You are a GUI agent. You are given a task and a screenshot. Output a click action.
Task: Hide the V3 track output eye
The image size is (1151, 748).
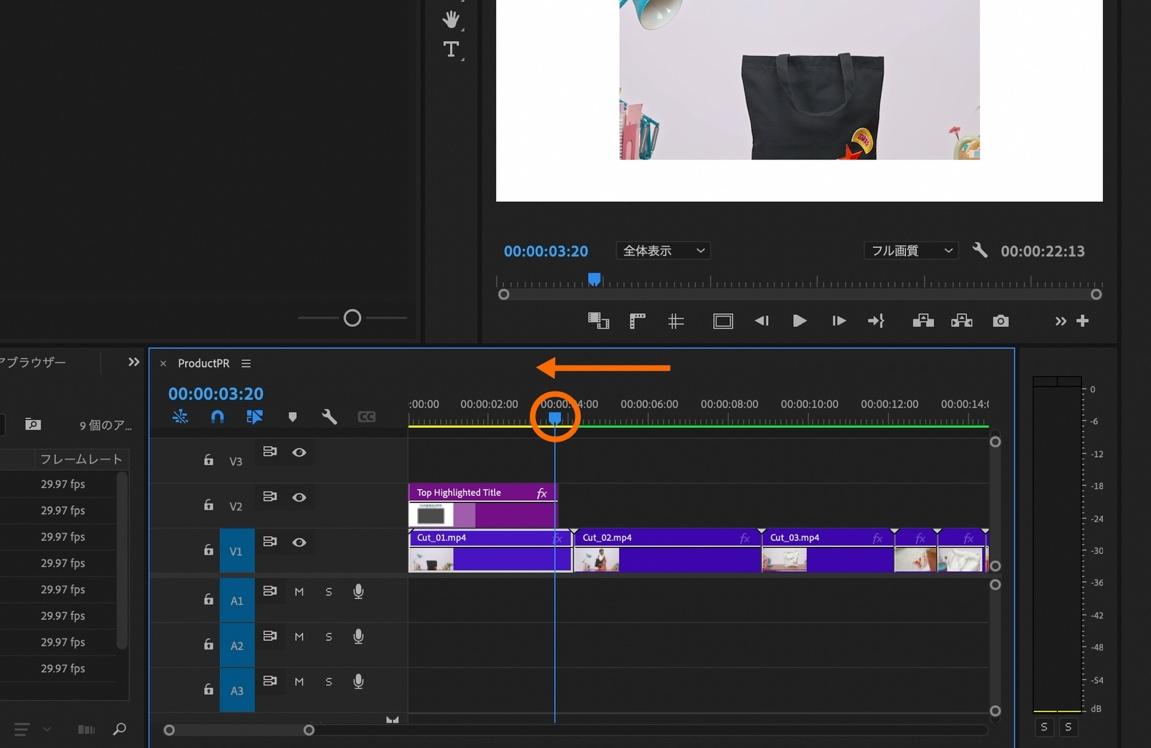point(299,452)
